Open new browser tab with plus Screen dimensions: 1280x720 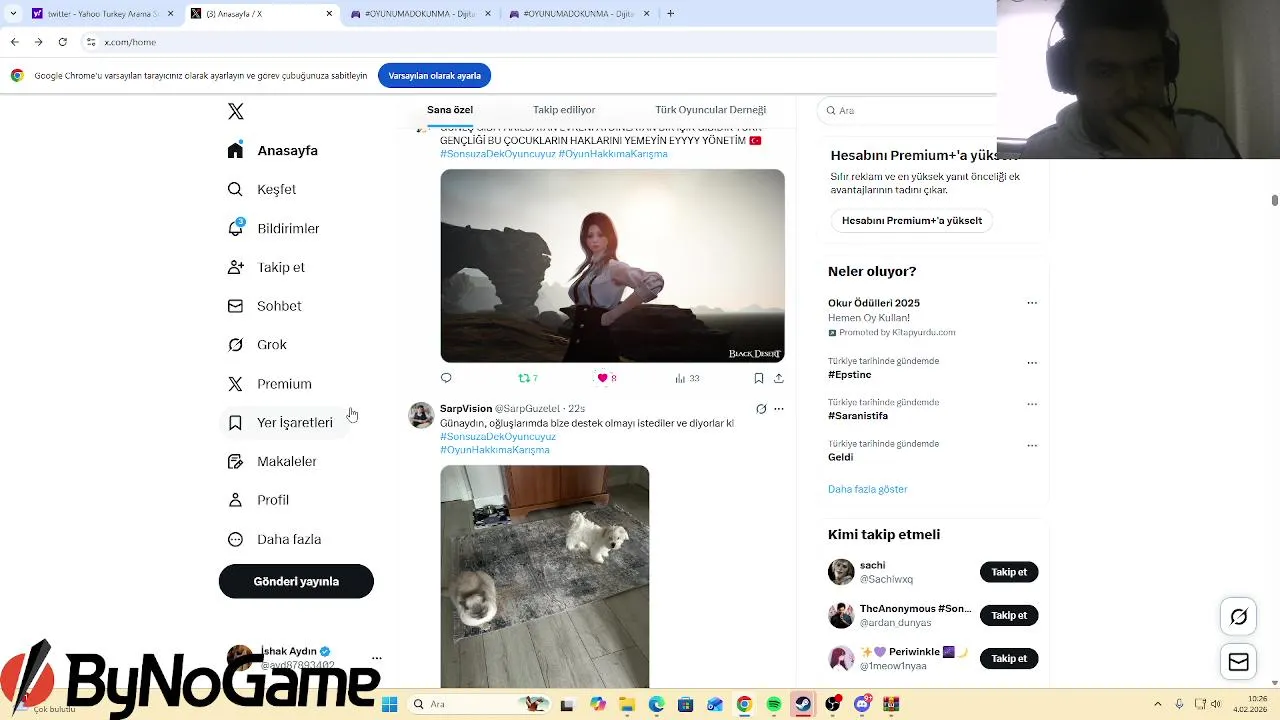pos(670,14)
